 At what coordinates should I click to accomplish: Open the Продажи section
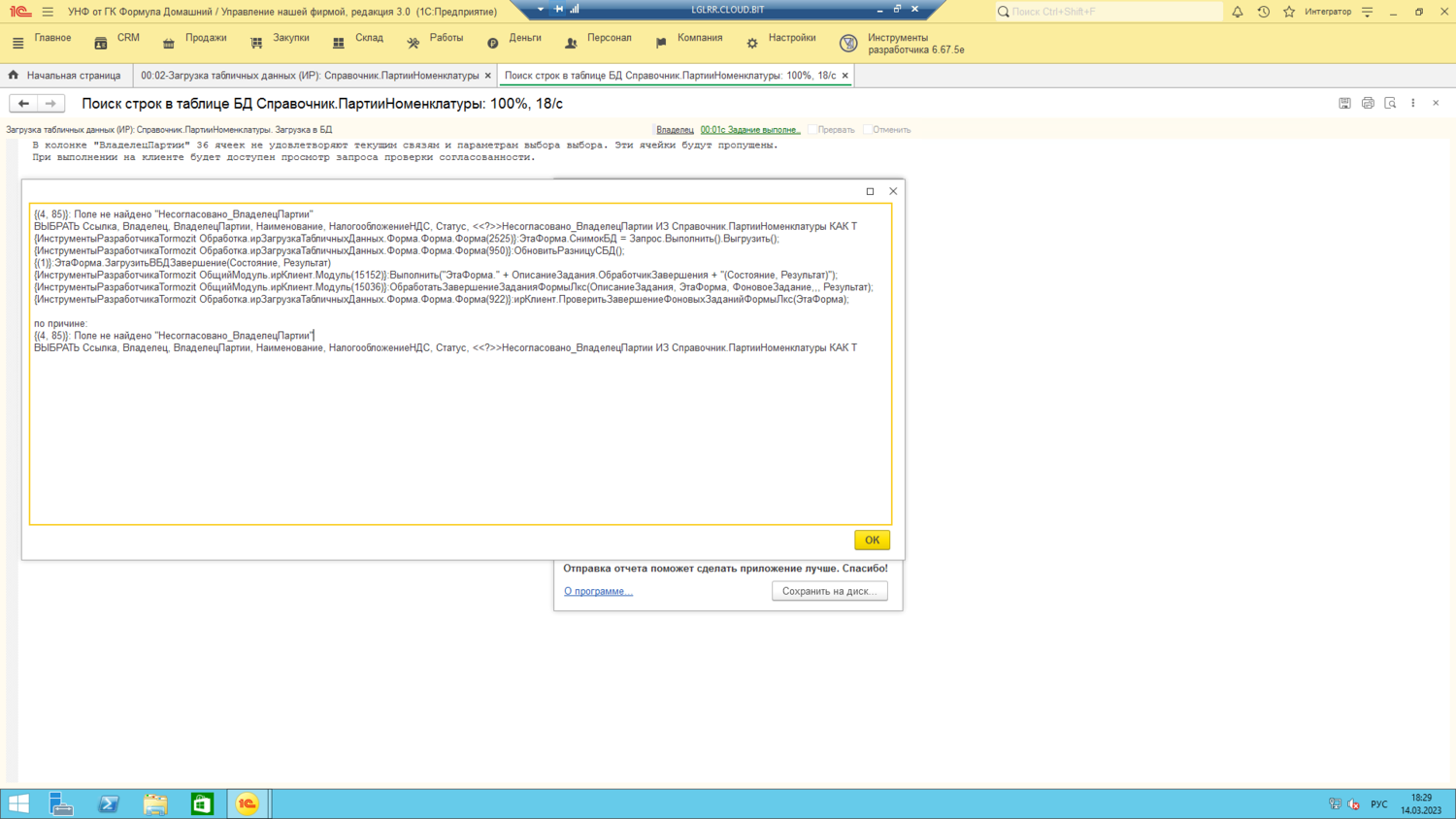click(x=195, y=39)
